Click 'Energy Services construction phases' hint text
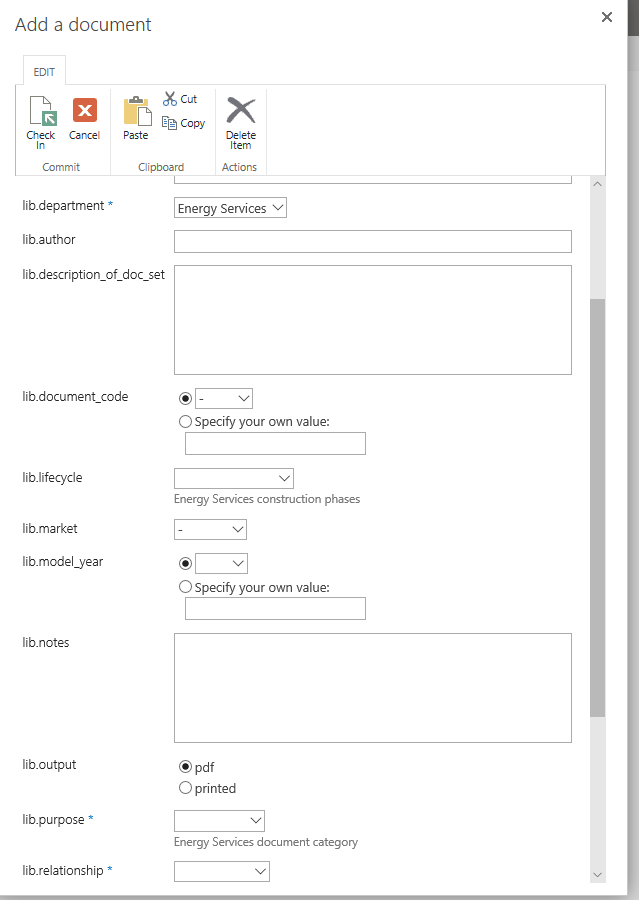Viewport: 639px width, 900px height. pyautogui.click(x=267, y=499)
